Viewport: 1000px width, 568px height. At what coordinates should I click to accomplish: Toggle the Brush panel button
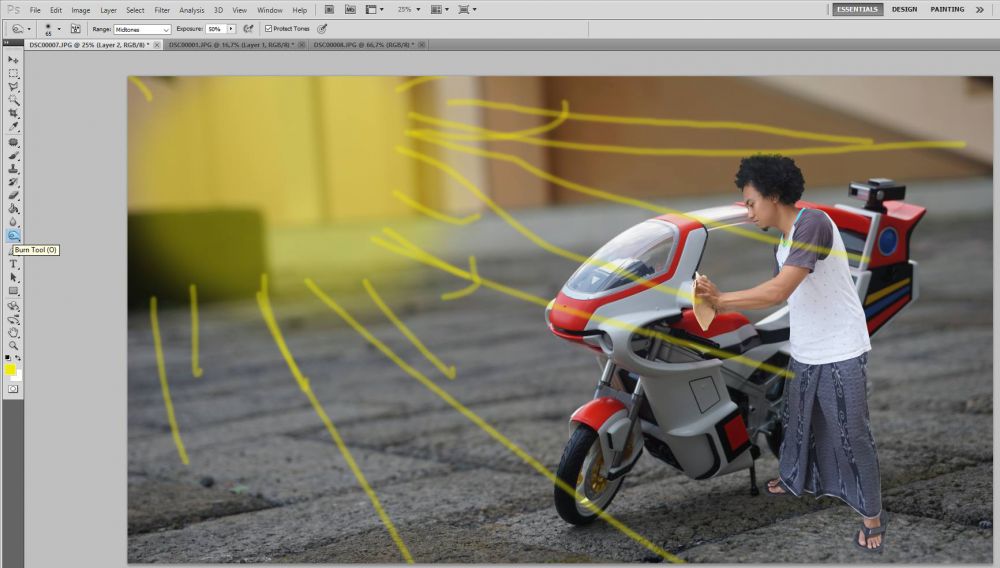[75, 29]
